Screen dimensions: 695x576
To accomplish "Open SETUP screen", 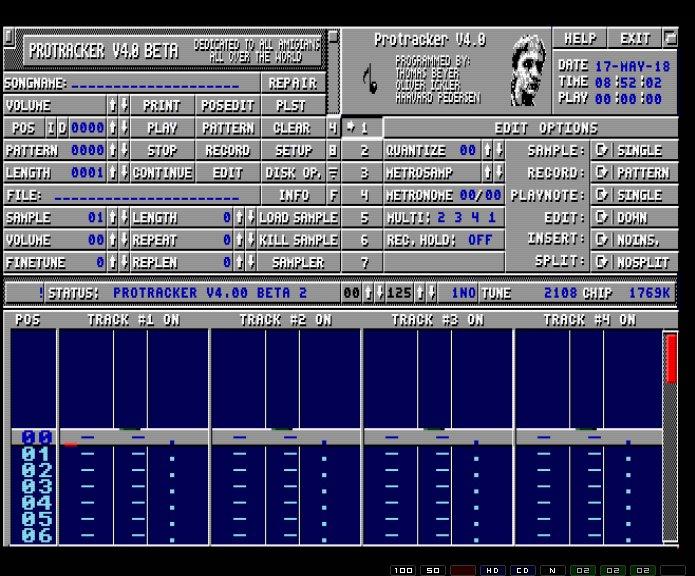I will pos(293,150).
